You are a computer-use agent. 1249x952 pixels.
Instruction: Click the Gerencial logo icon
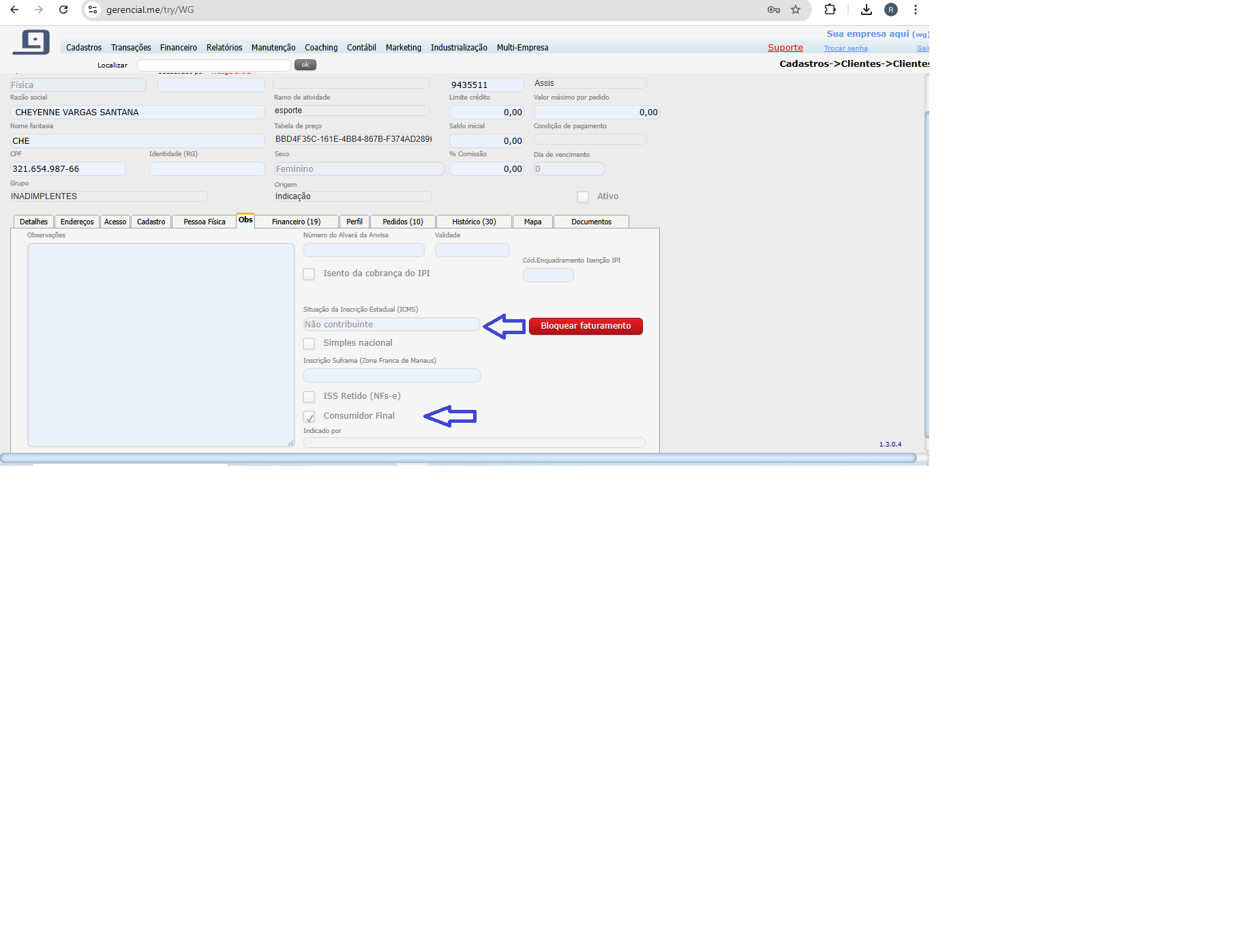(x=31, y=42)
